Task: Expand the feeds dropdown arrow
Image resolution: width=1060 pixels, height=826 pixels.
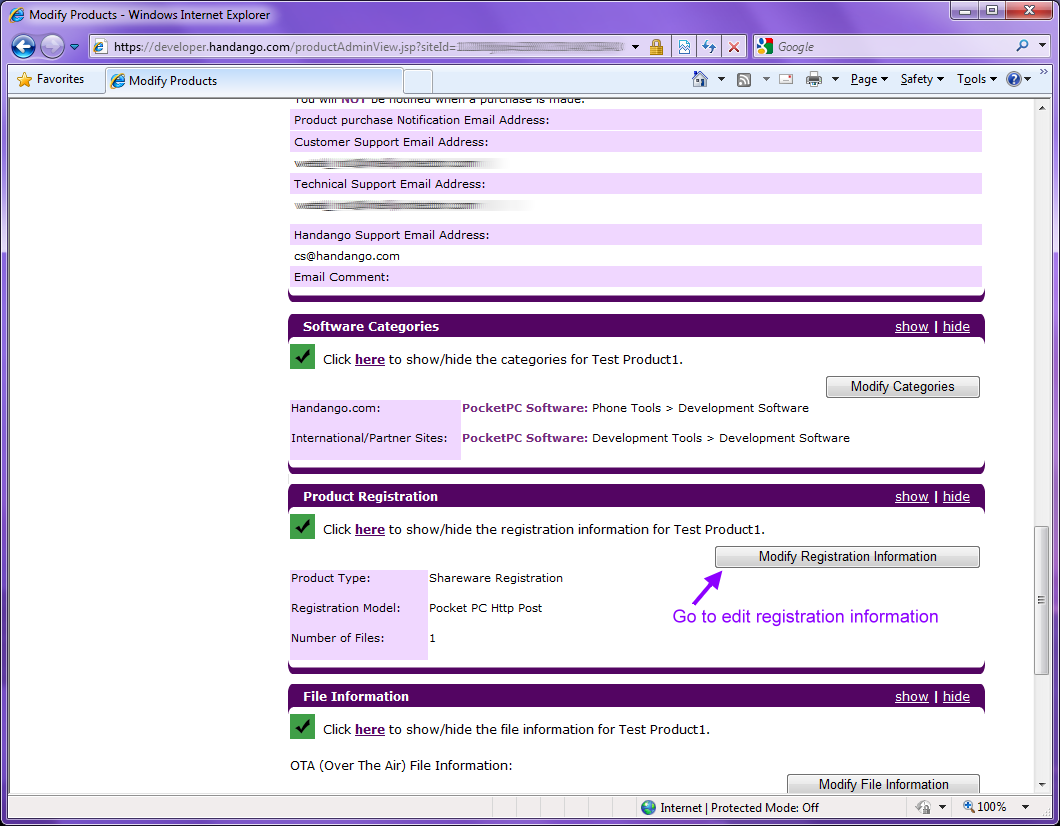Action: pos(766,79)
